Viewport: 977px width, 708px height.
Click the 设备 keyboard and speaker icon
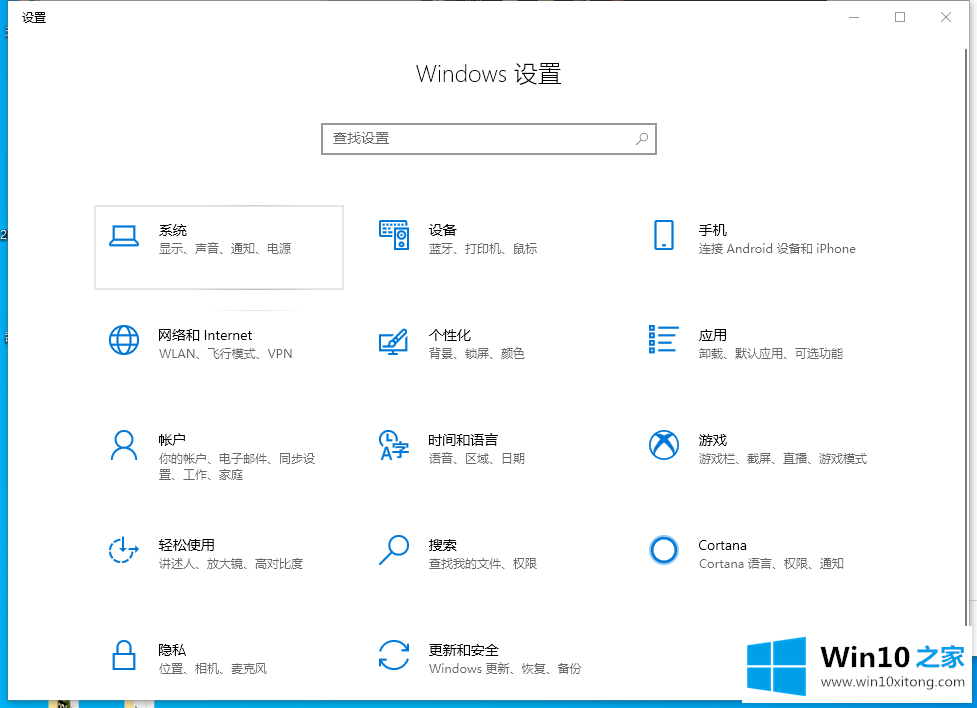tap(394, 235)
